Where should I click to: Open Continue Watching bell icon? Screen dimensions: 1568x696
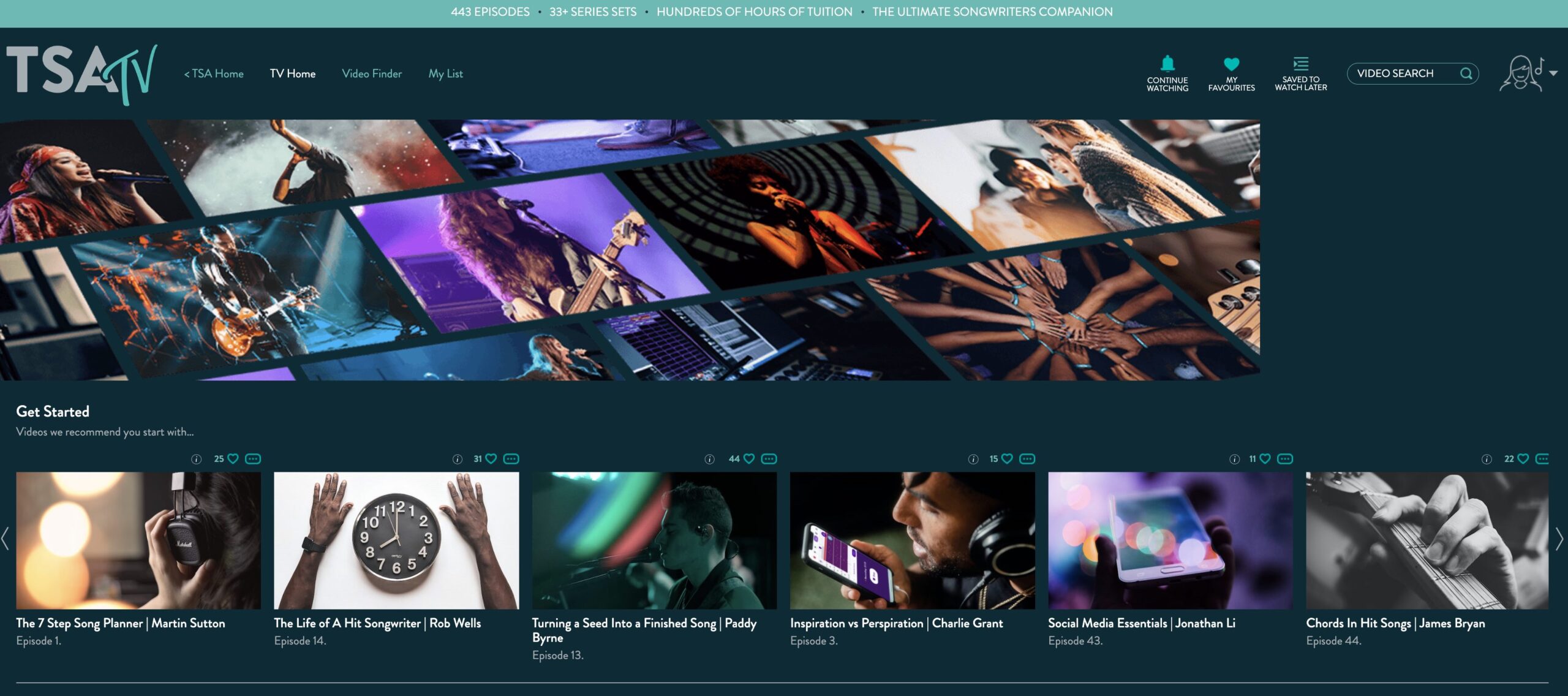(x=1167, y=64)
